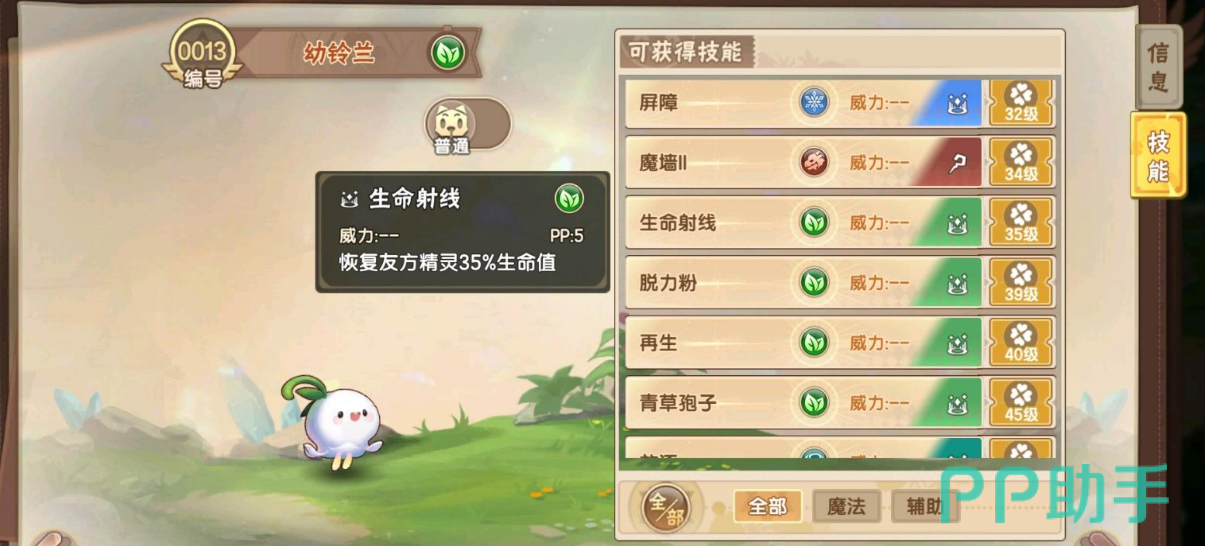
Task: Select the 全部 skill filter
Action: coord(768,506)
